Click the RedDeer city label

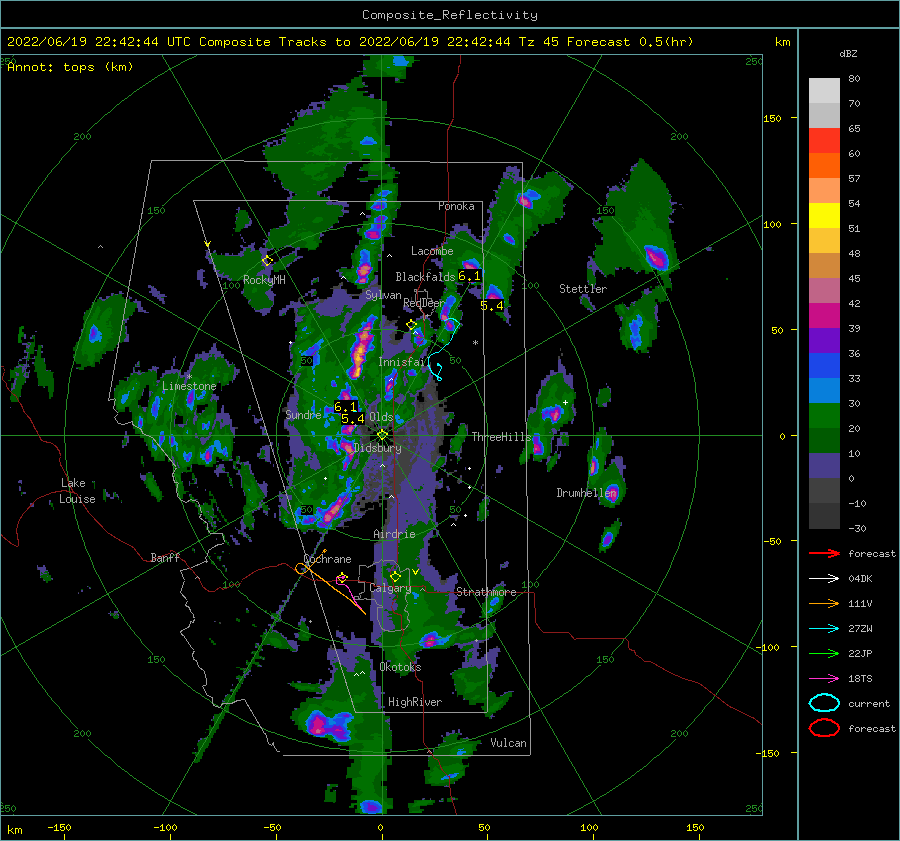point(424,303)
